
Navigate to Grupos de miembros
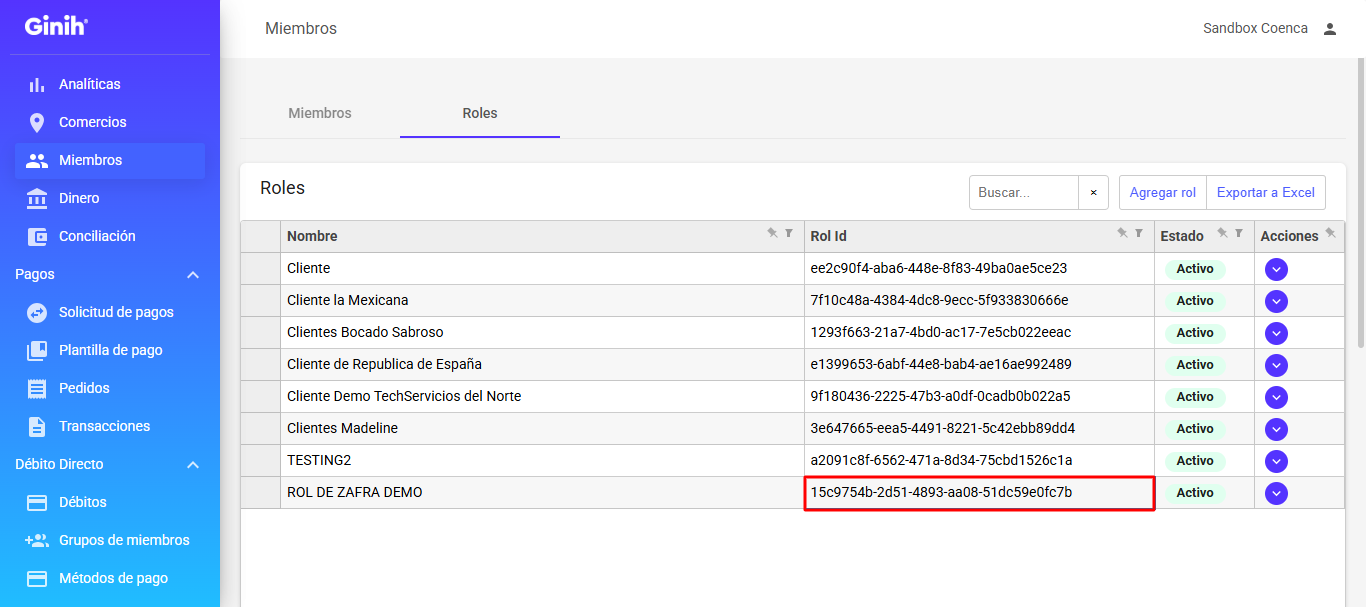coord(110,540)
